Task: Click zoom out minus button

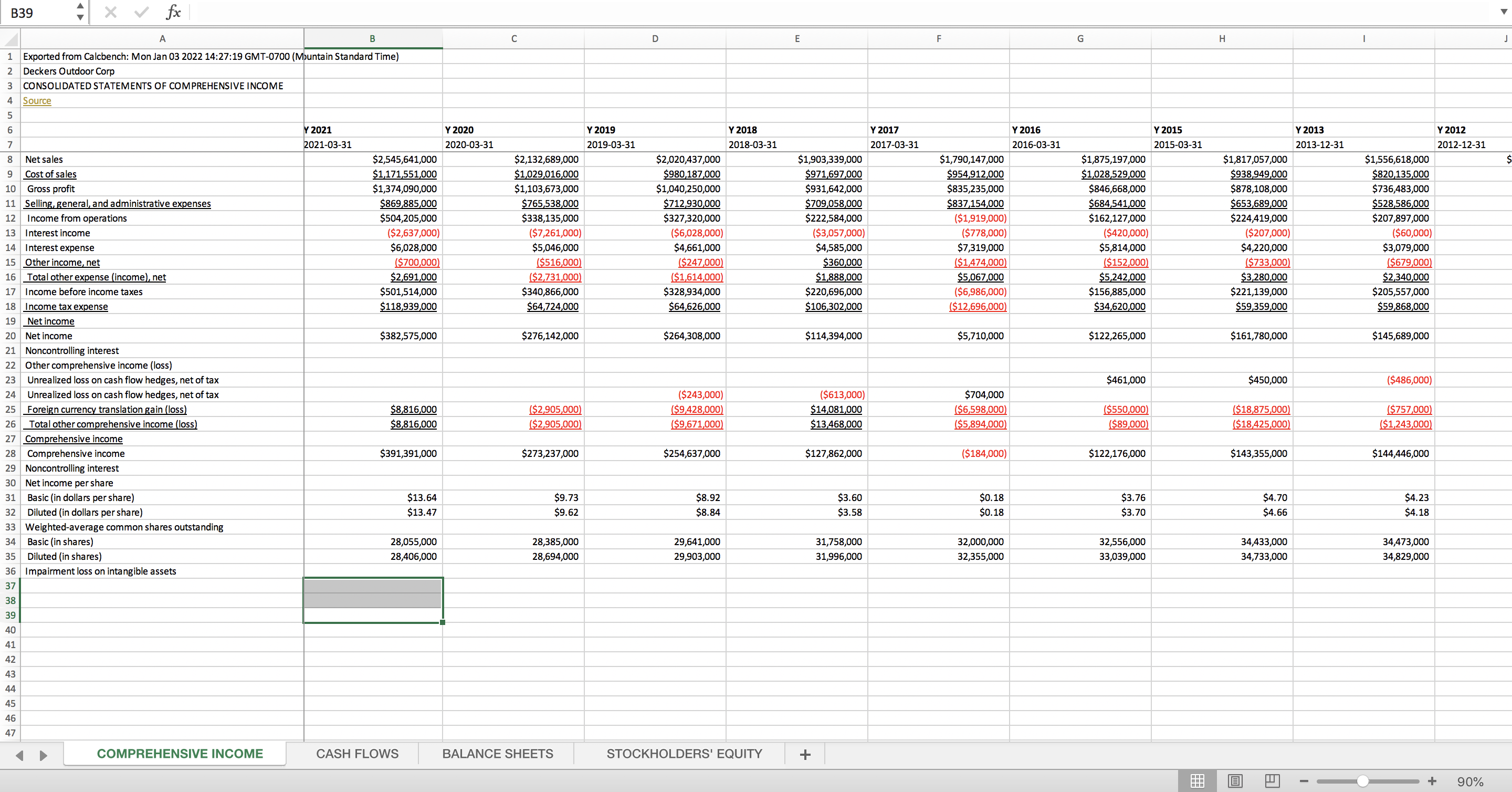Action: [1304, 781]
